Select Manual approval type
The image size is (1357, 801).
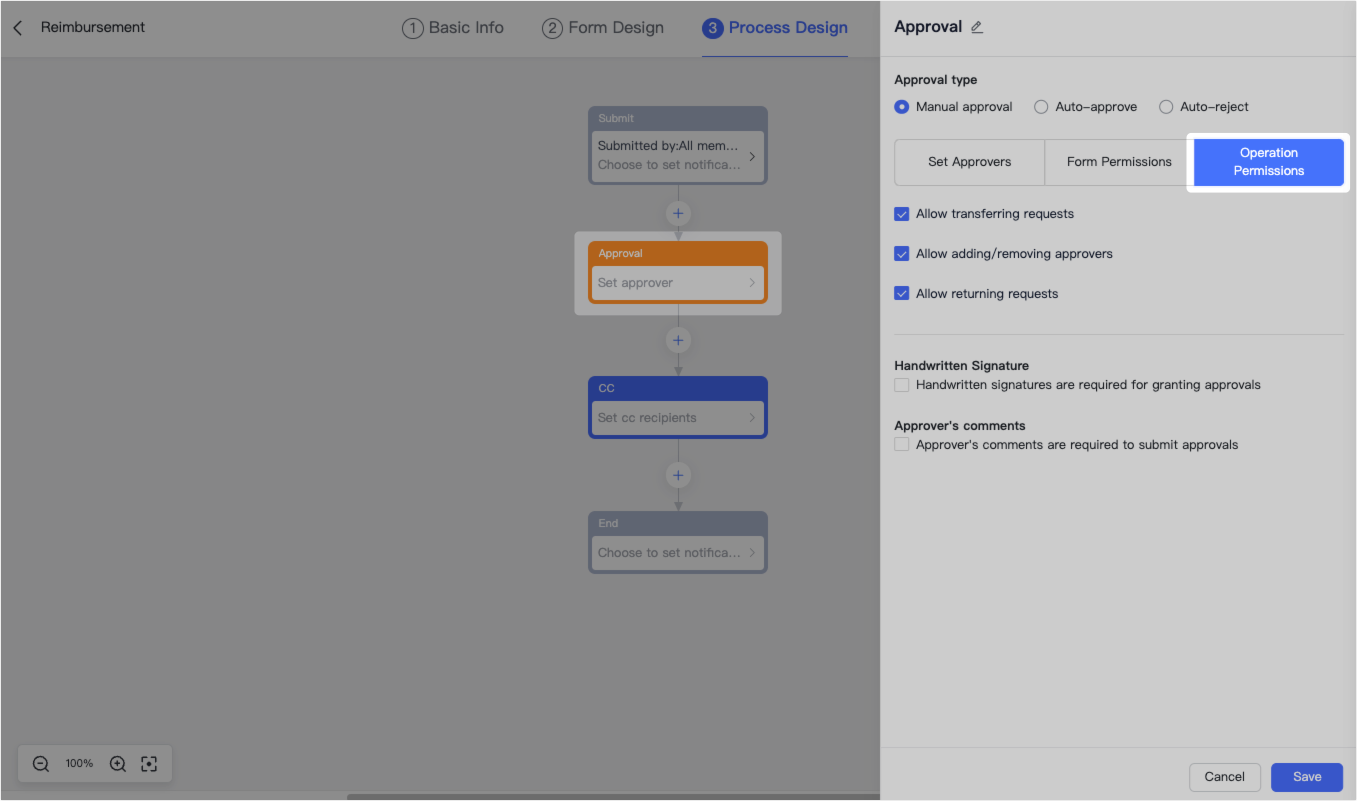pos(902,107)
